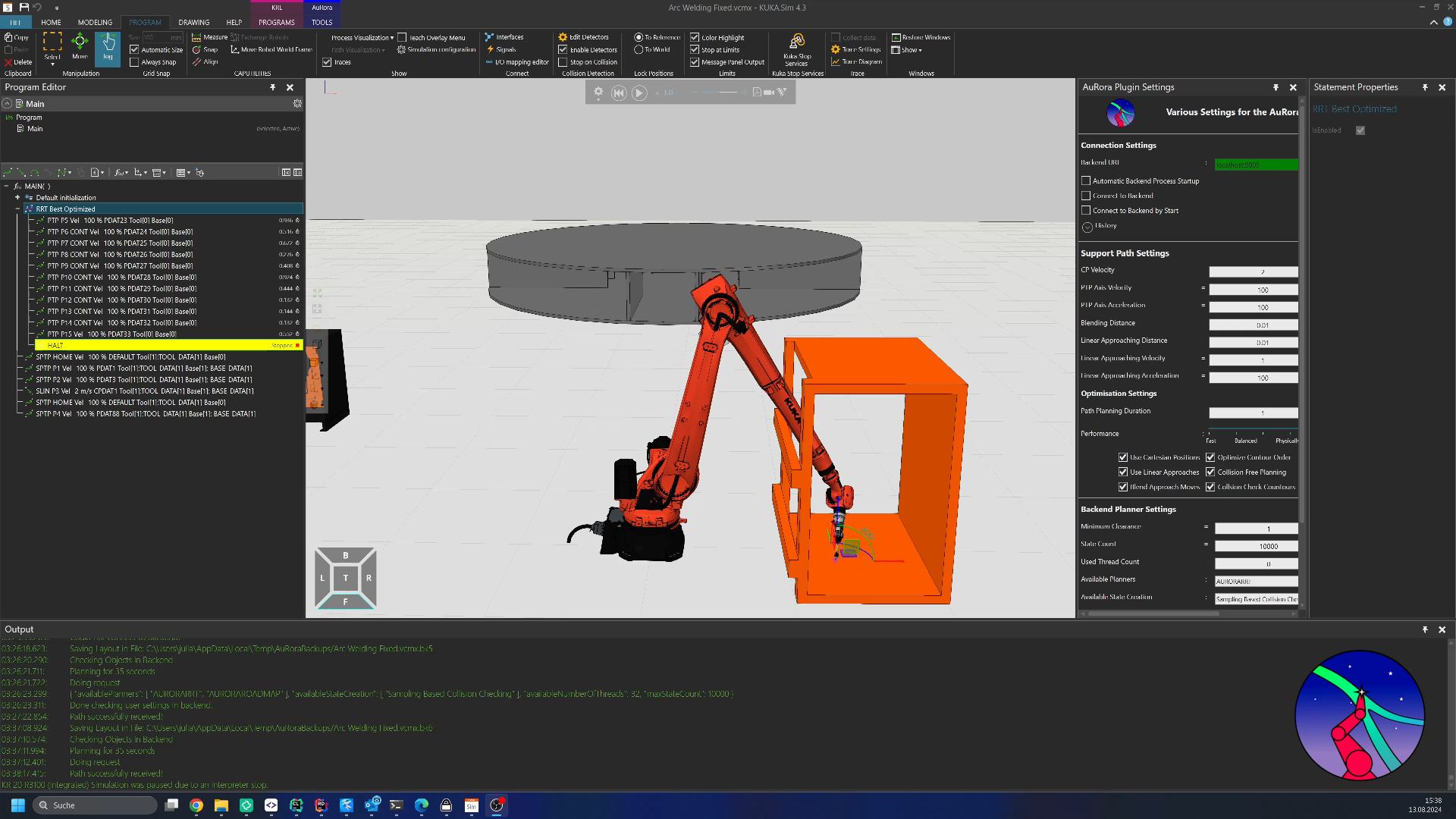Select the yellow HALT statement row

point(169,346)
